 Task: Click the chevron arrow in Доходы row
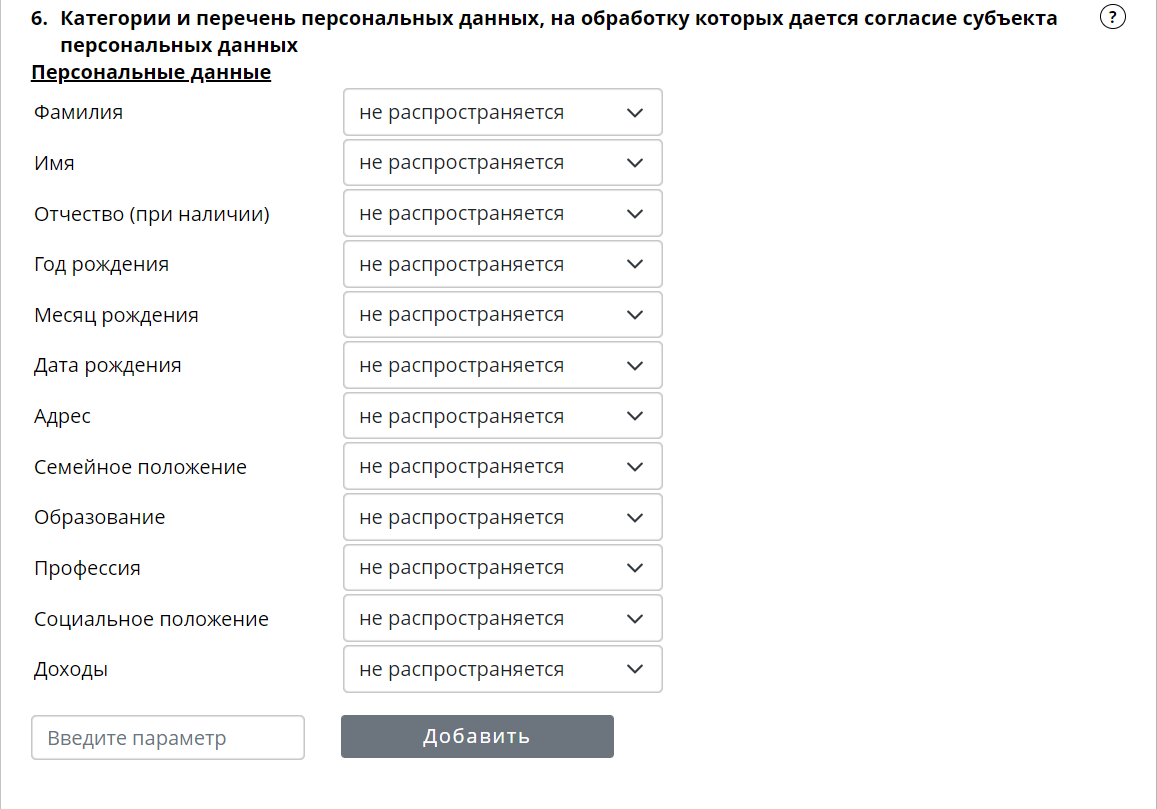tap(635, 670)
